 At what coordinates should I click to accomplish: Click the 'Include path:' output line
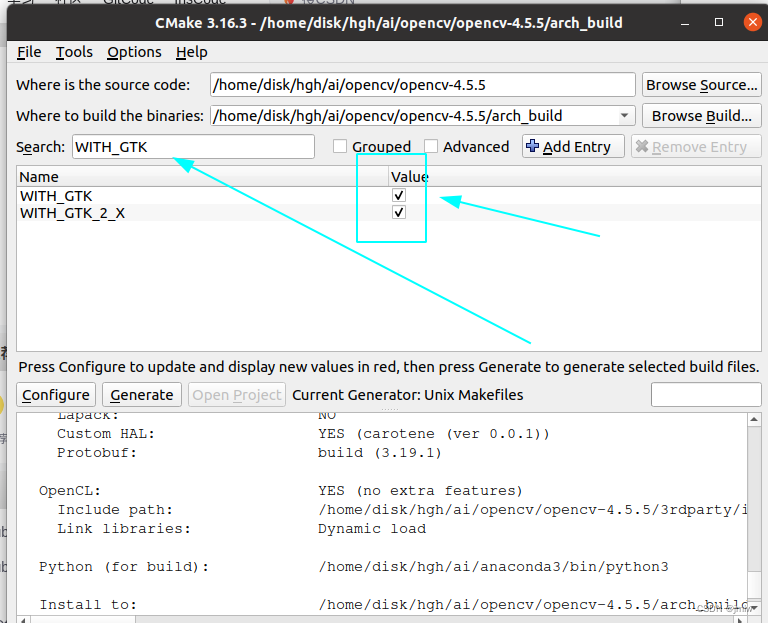tap(115, 509)
